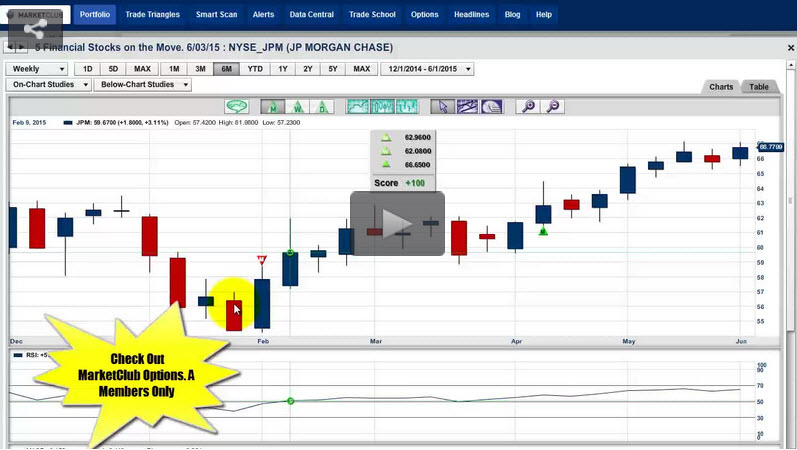Click the 62.0800 triangle value
This screenshot has height=450, width=797.
pos(418,151)
